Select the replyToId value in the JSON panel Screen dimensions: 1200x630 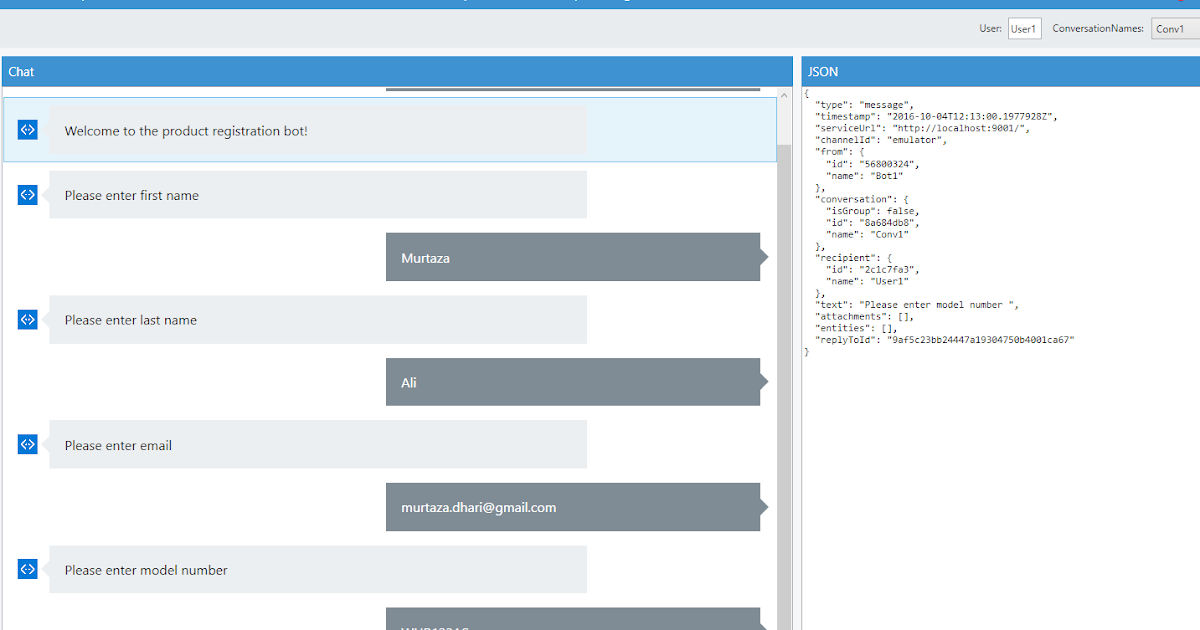(x=980, y=339)
